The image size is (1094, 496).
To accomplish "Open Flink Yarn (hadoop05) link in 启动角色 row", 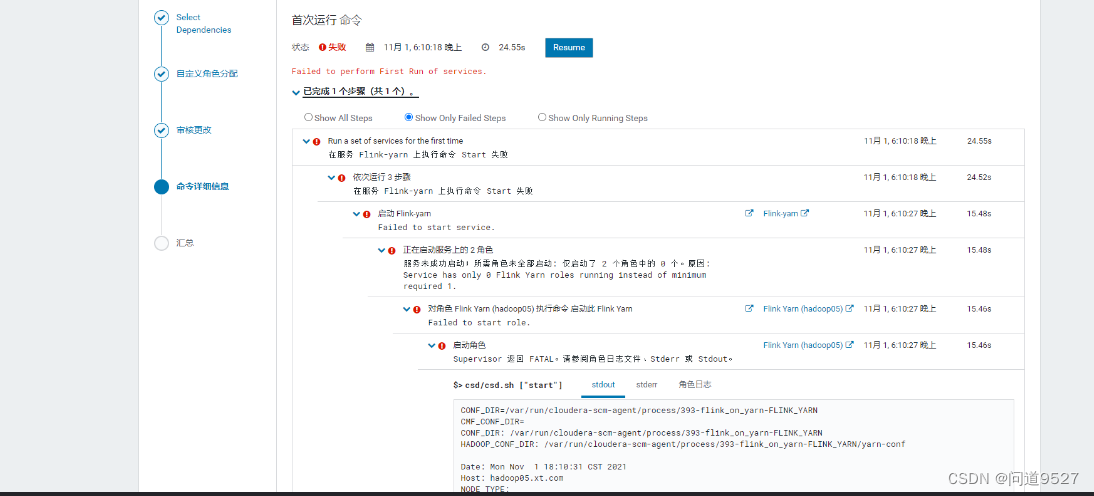I will click(803, 345).
